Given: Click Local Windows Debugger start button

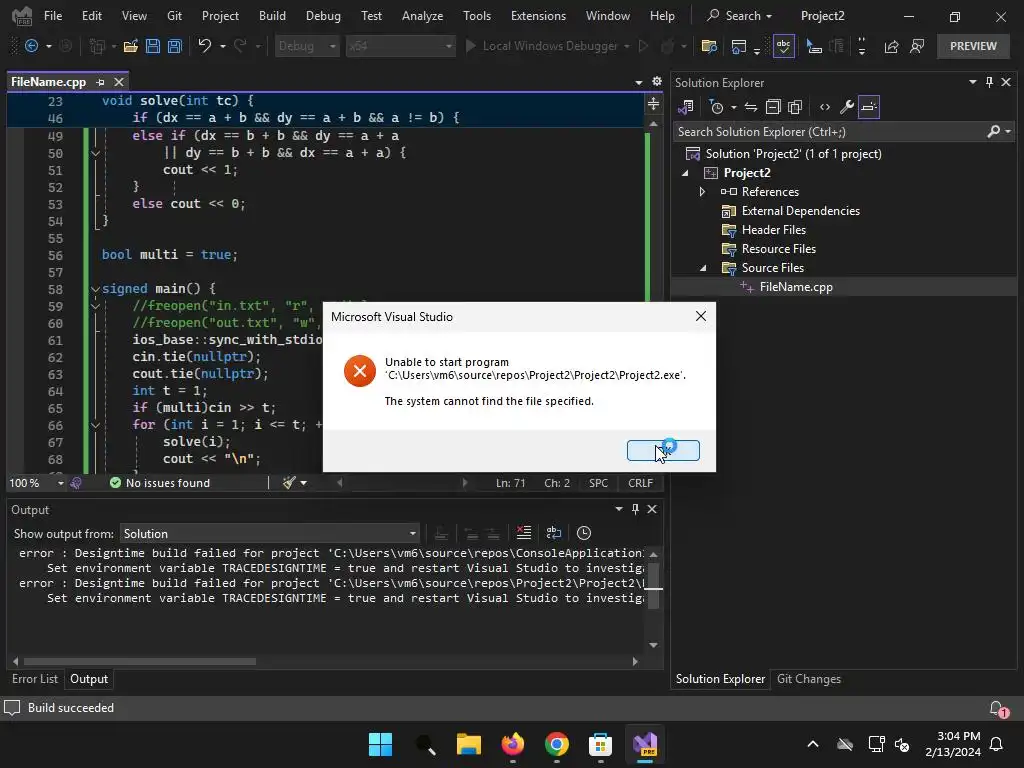Looking at the screenshot, I should [541, 46].
